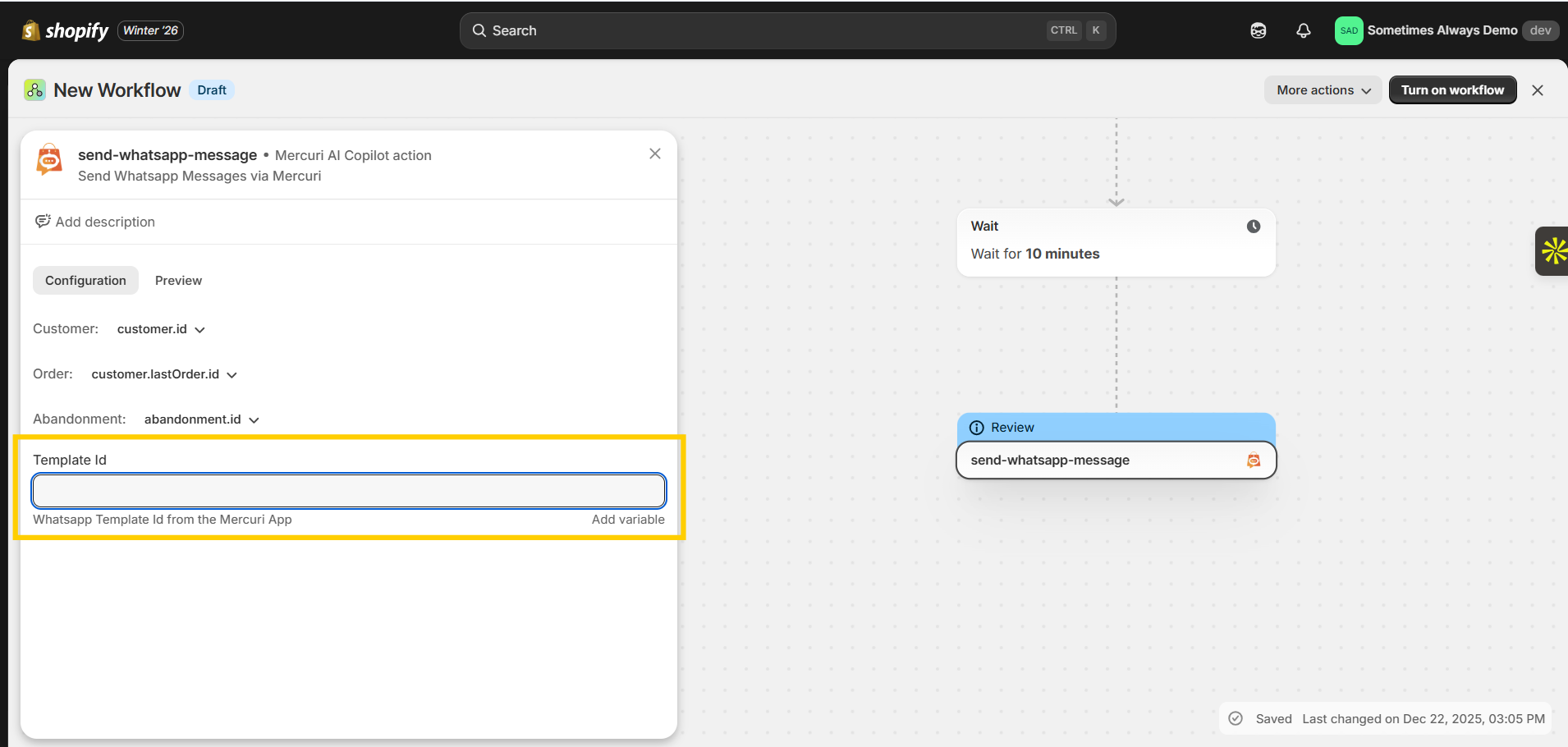Click the Flow app icon beside New Workflow
The width and height of the screenshot is (1568, 747).
click(x=34, y=90)
